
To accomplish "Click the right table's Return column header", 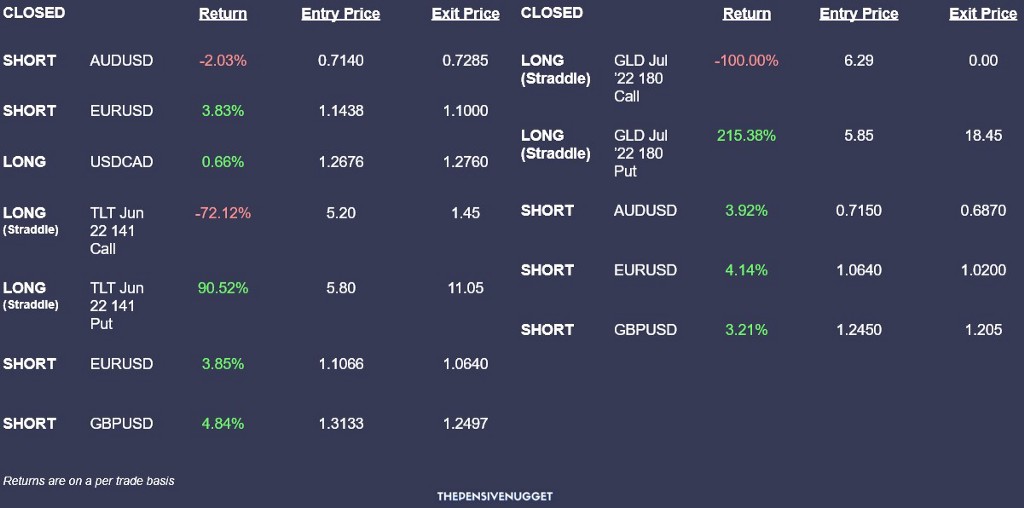I will click(746, 14).
